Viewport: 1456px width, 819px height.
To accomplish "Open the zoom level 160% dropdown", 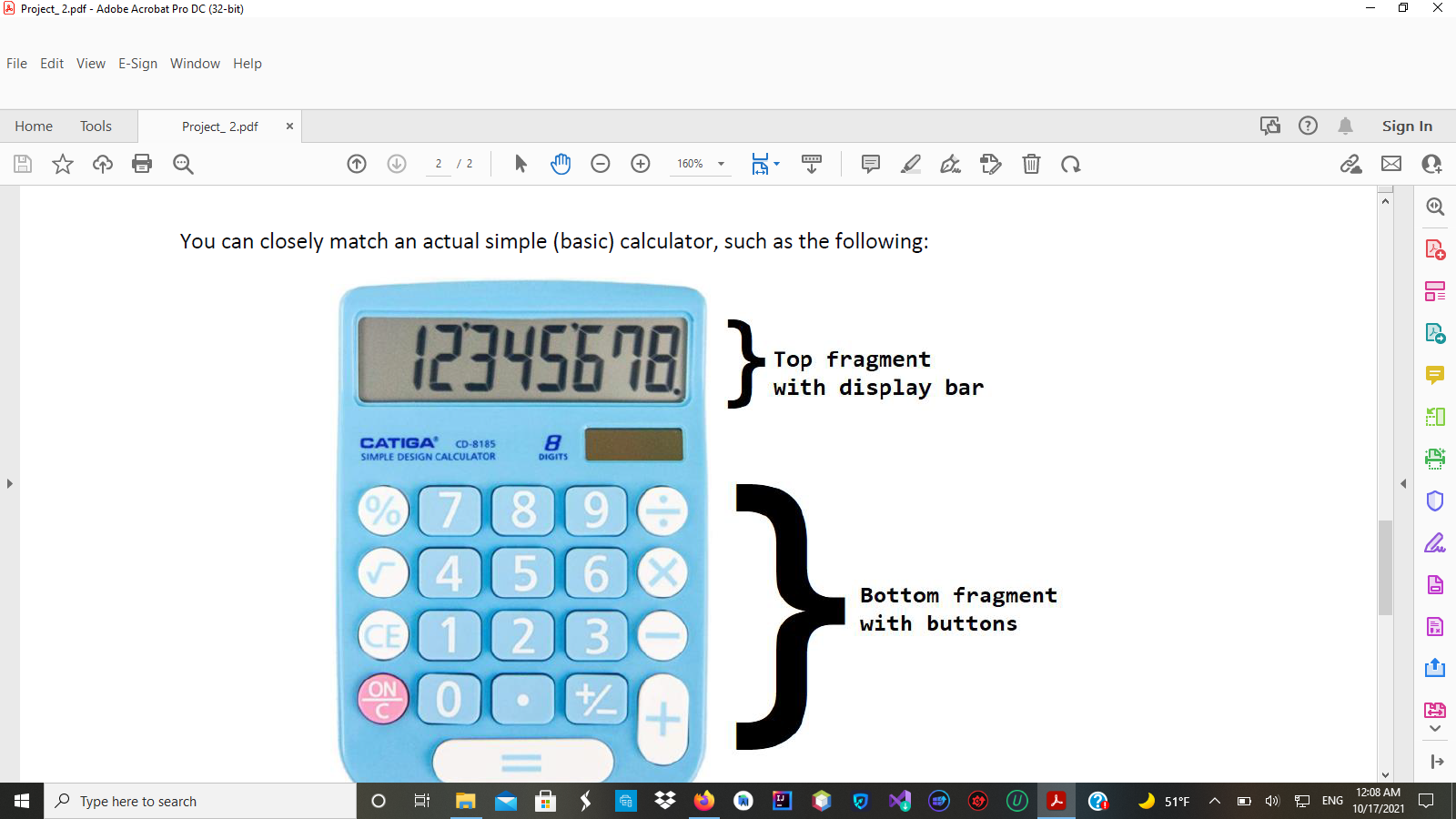I will coord(700,164).
